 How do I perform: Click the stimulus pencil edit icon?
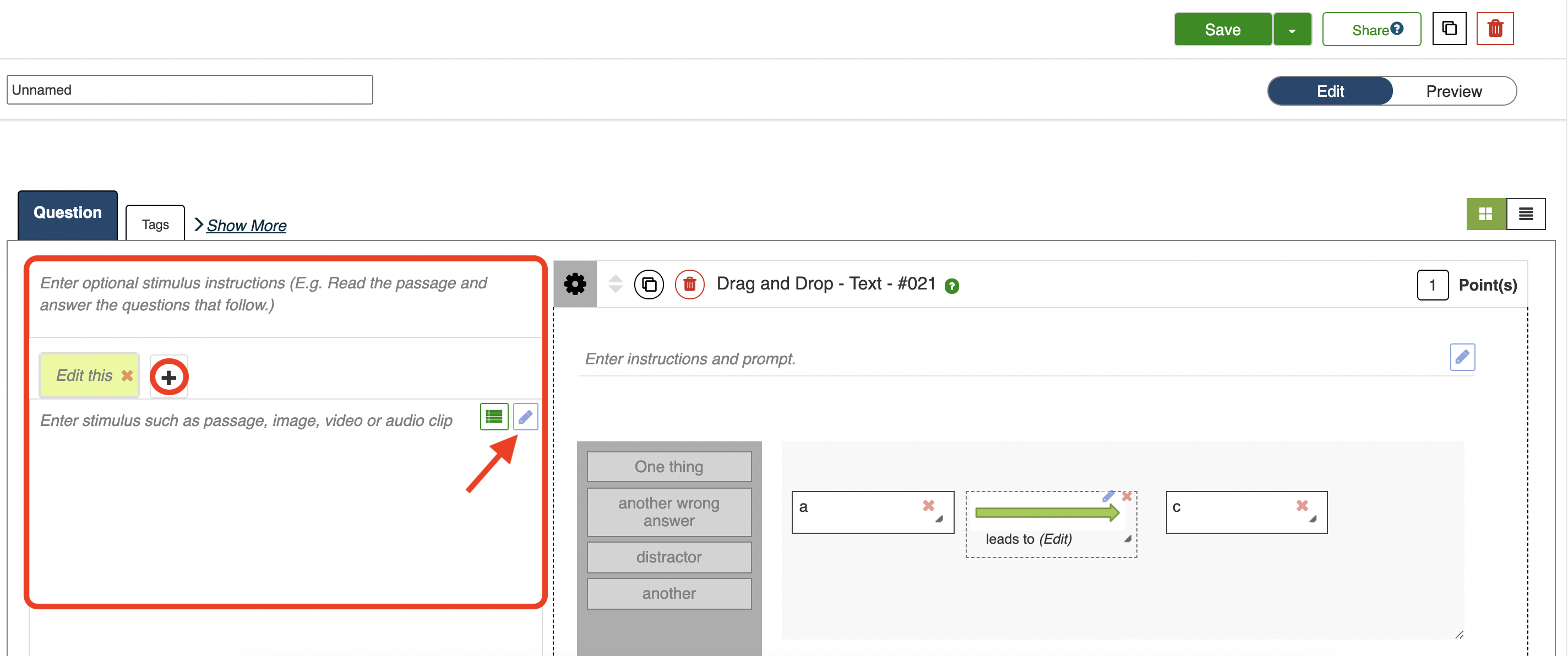coord(525,417)
